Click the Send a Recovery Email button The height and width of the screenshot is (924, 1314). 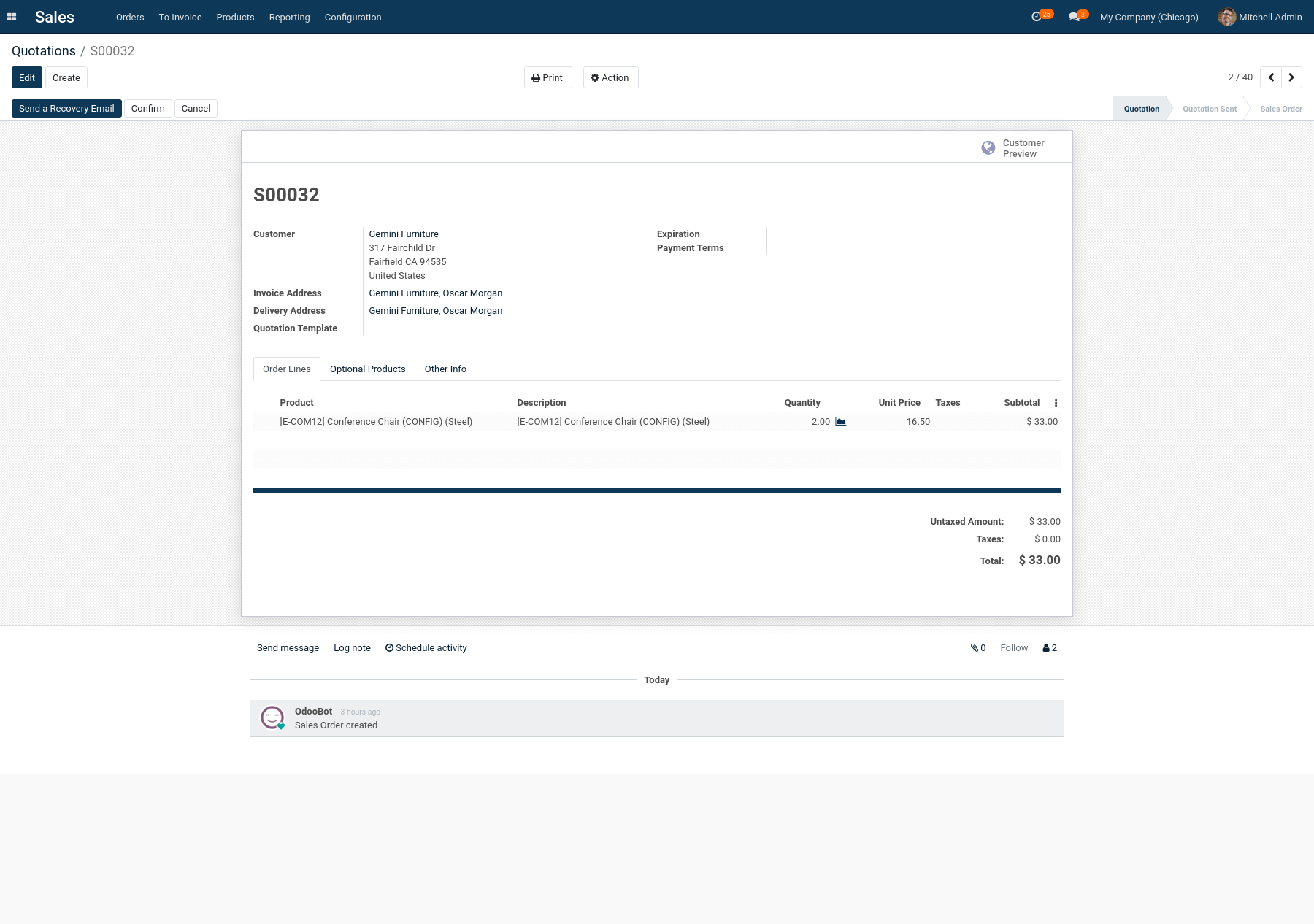tap(66, 108)
